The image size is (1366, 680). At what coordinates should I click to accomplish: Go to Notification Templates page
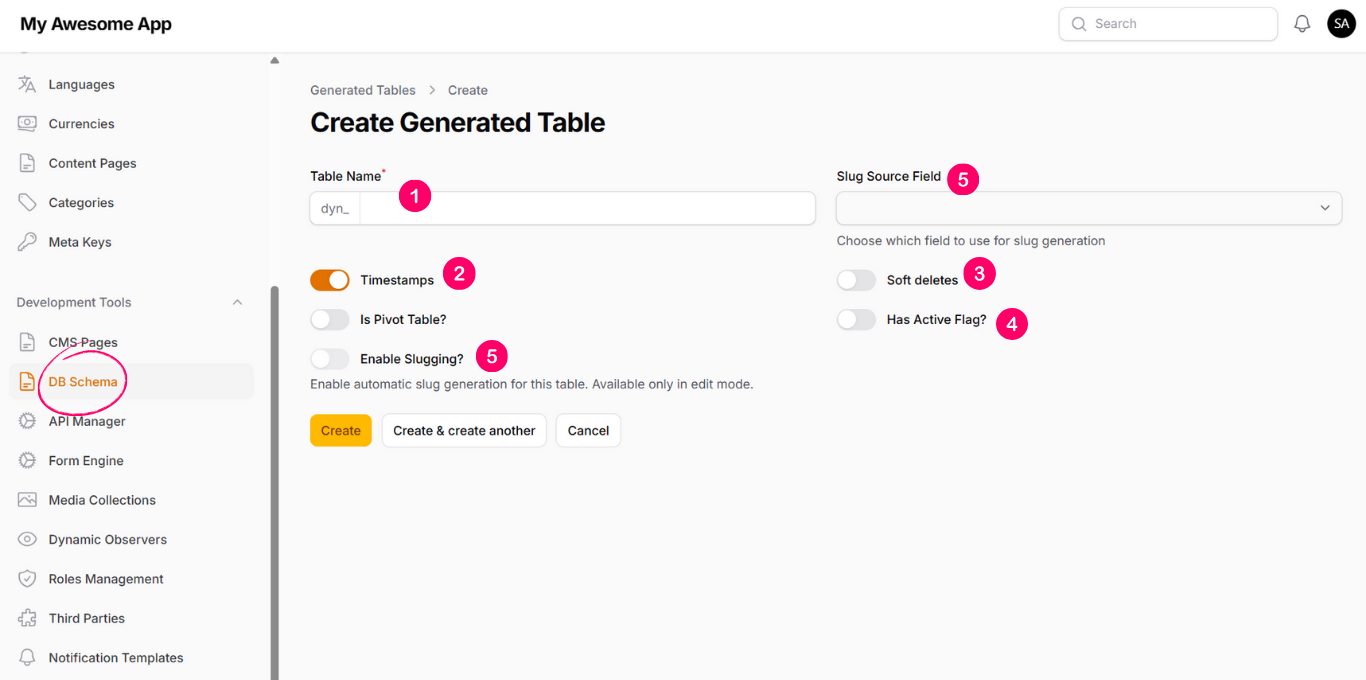116,658
